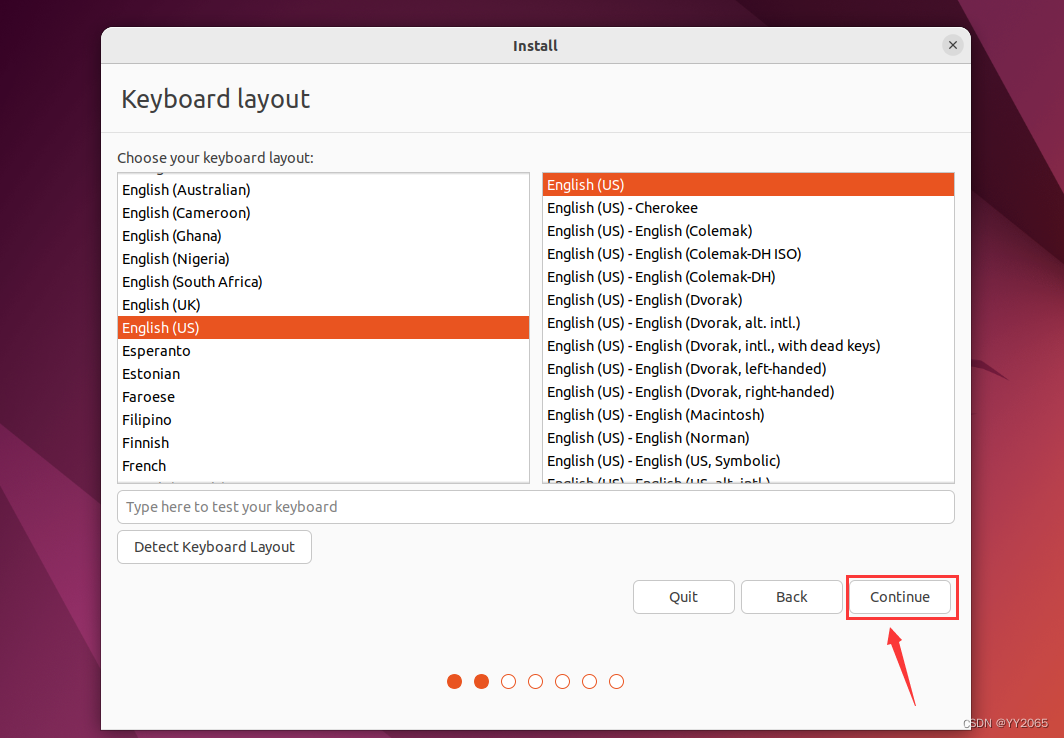The height and width of the screenshot is (738, 1064).
Task: Pick English (Dvorak, left-handed) variant
Action: (x=748, y=370)
